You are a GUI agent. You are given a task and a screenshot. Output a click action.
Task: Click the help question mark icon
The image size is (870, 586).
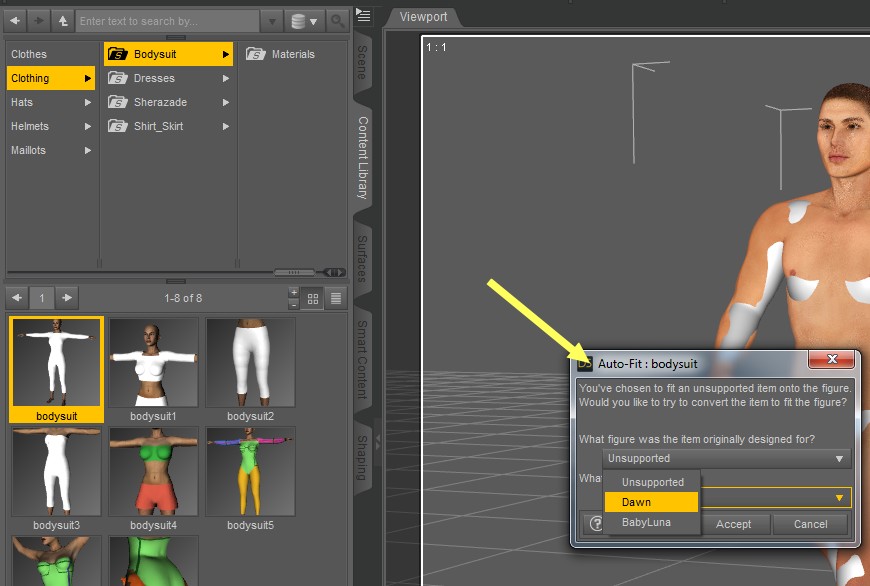coord(595,523)
